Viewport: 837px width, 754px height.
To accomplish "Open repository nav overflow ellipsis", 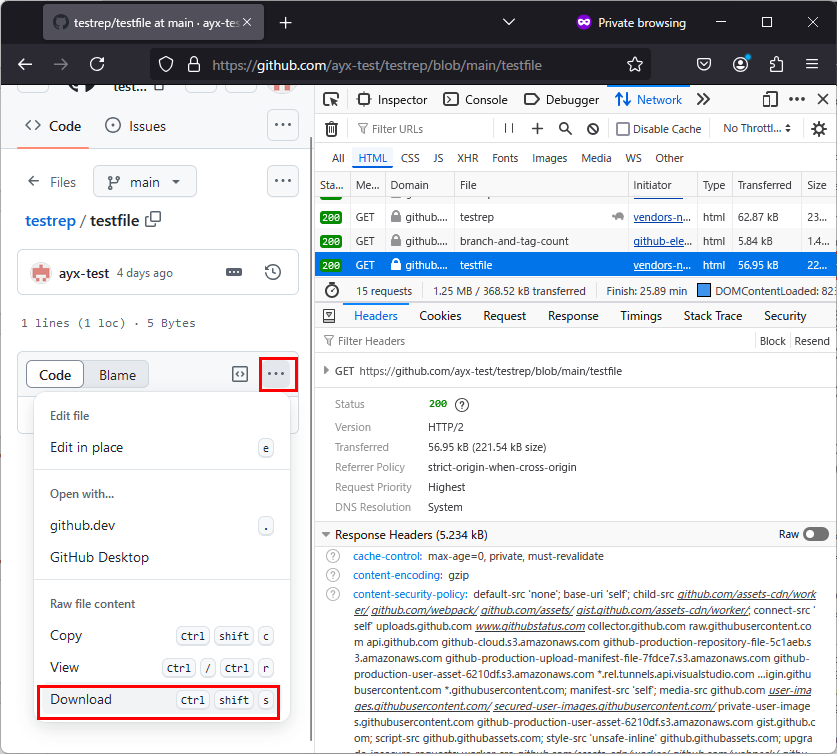I will [x=282, y=125].
